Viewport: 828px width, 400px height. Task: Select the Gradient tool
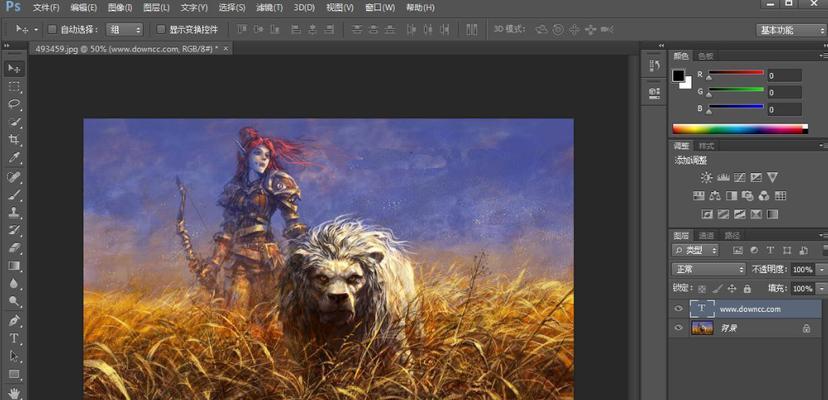click(x=14, y=266)
